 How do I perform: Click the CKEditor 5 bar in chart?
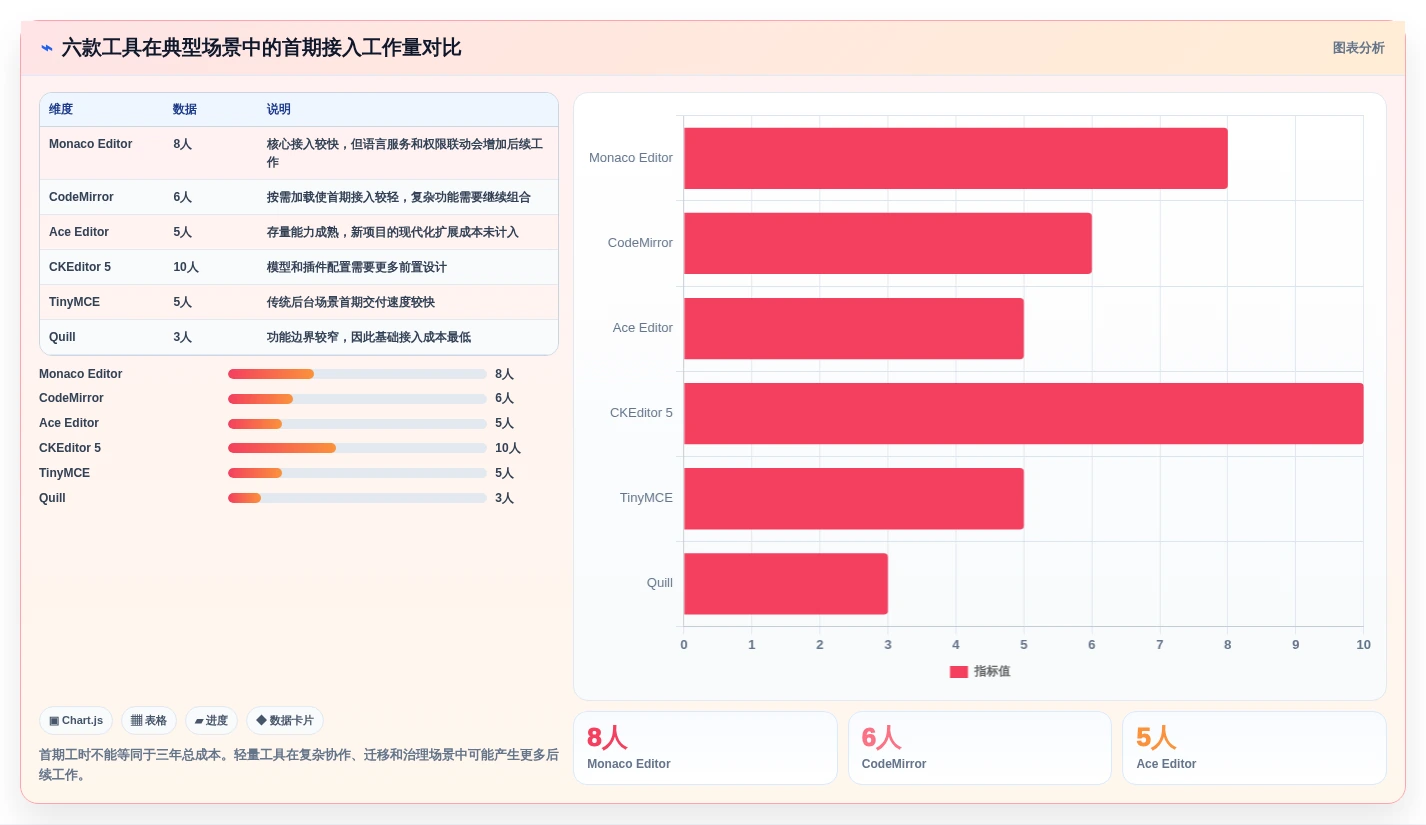tap(1023, 413)
